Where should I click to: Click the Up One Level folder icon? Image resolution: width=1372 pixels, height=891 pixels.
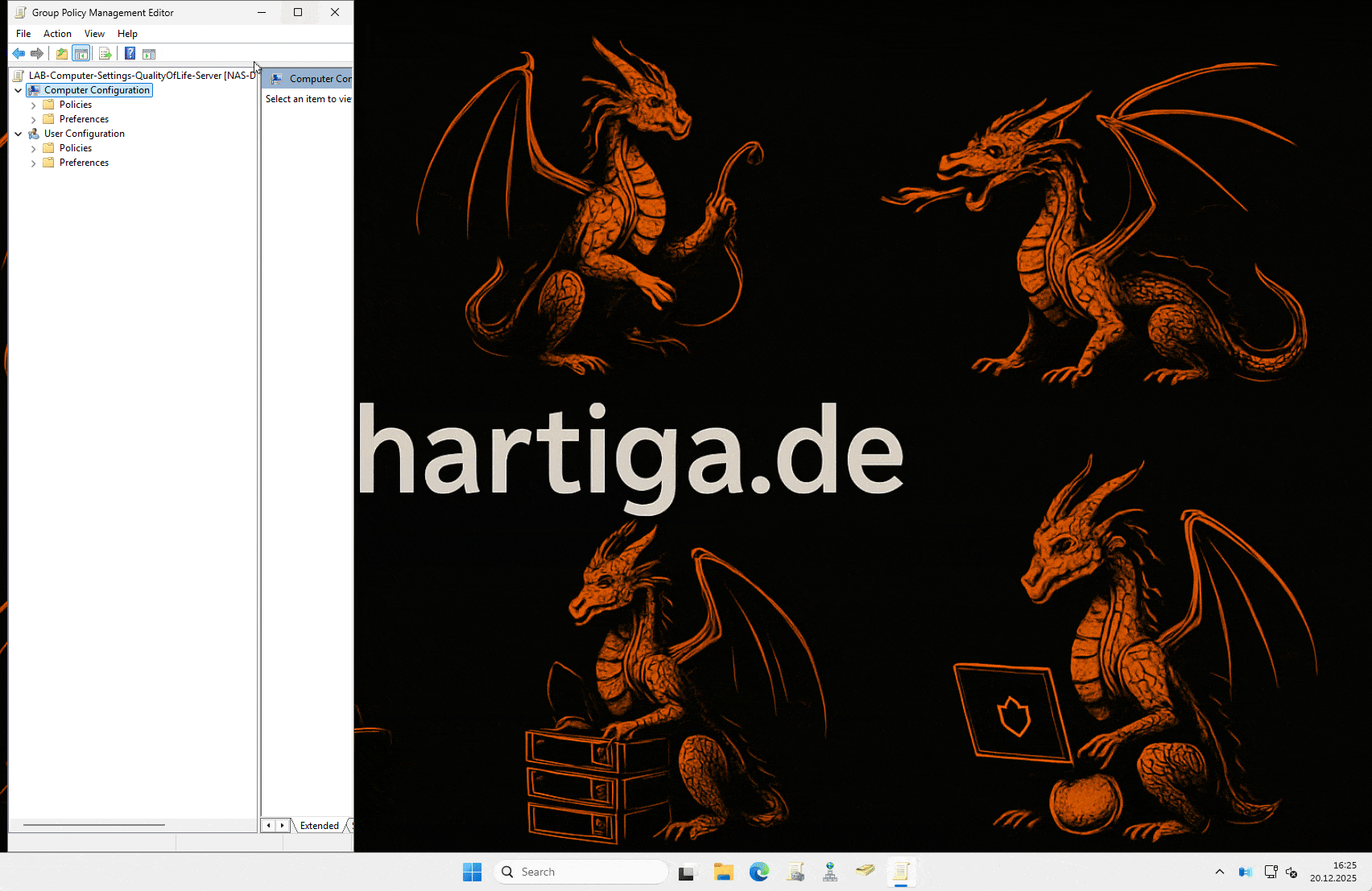pos(62,54)
